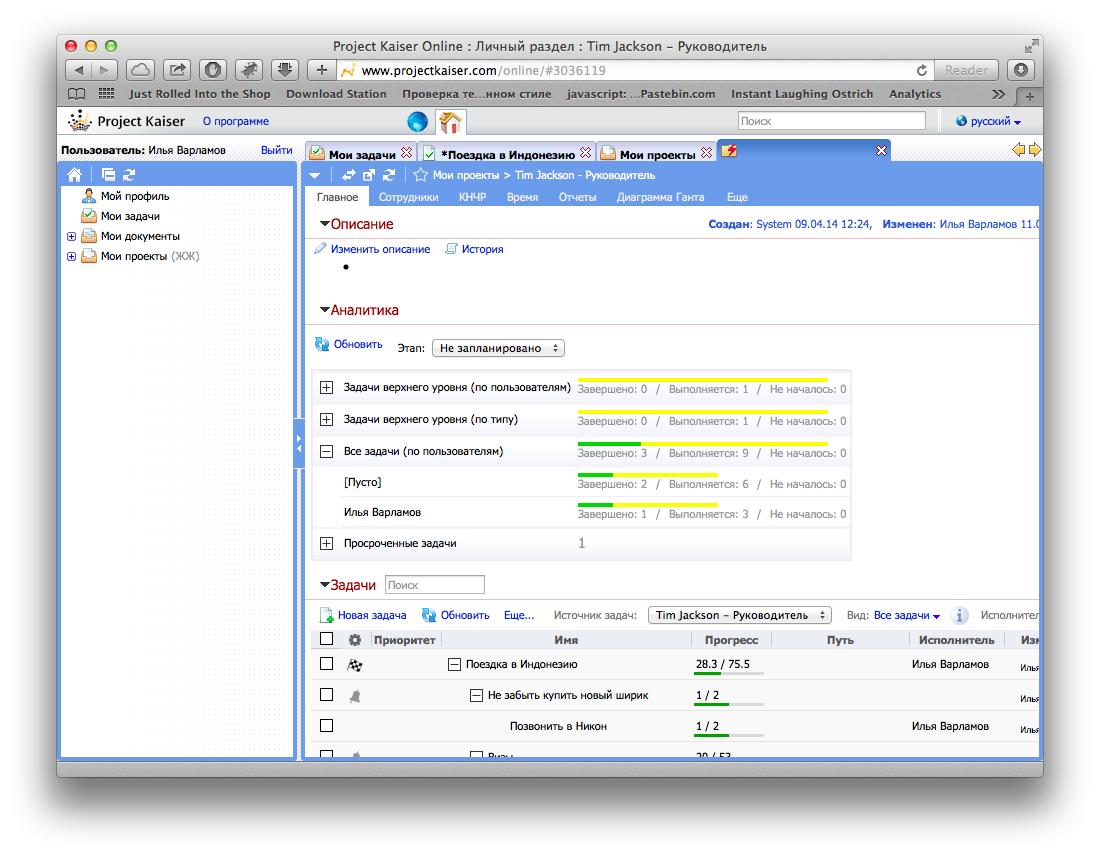The height and width of the screenshot is (856, 1100).
Task: Open project in new window icon
Action: coord(369,175)
